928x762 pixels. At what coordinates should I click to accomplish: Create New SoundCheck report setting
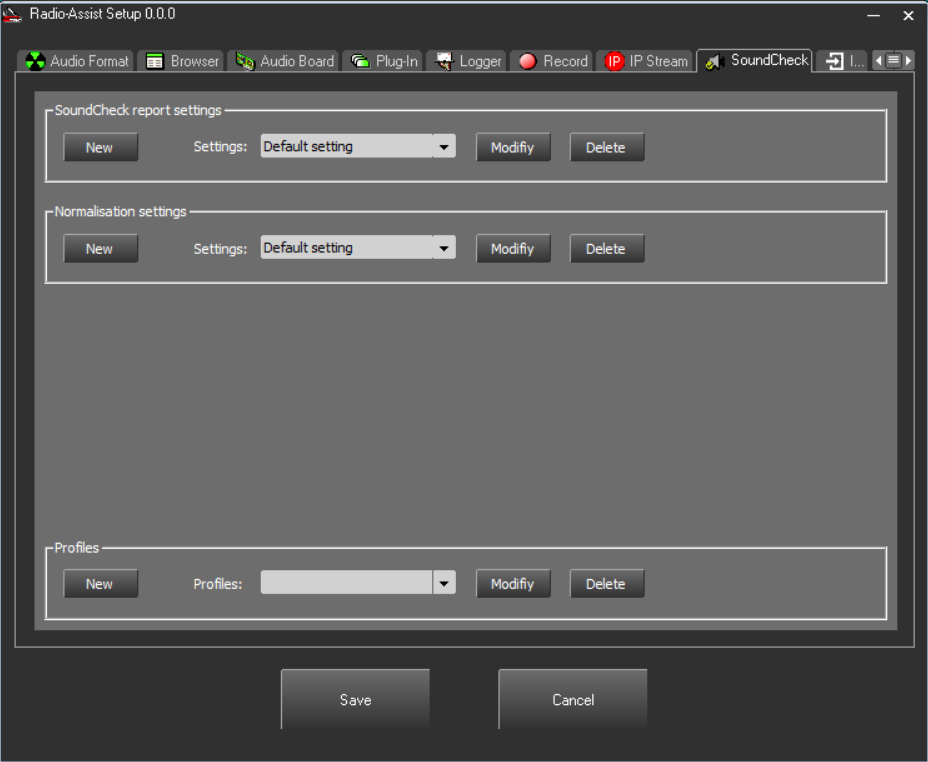(x=100, y=147)
